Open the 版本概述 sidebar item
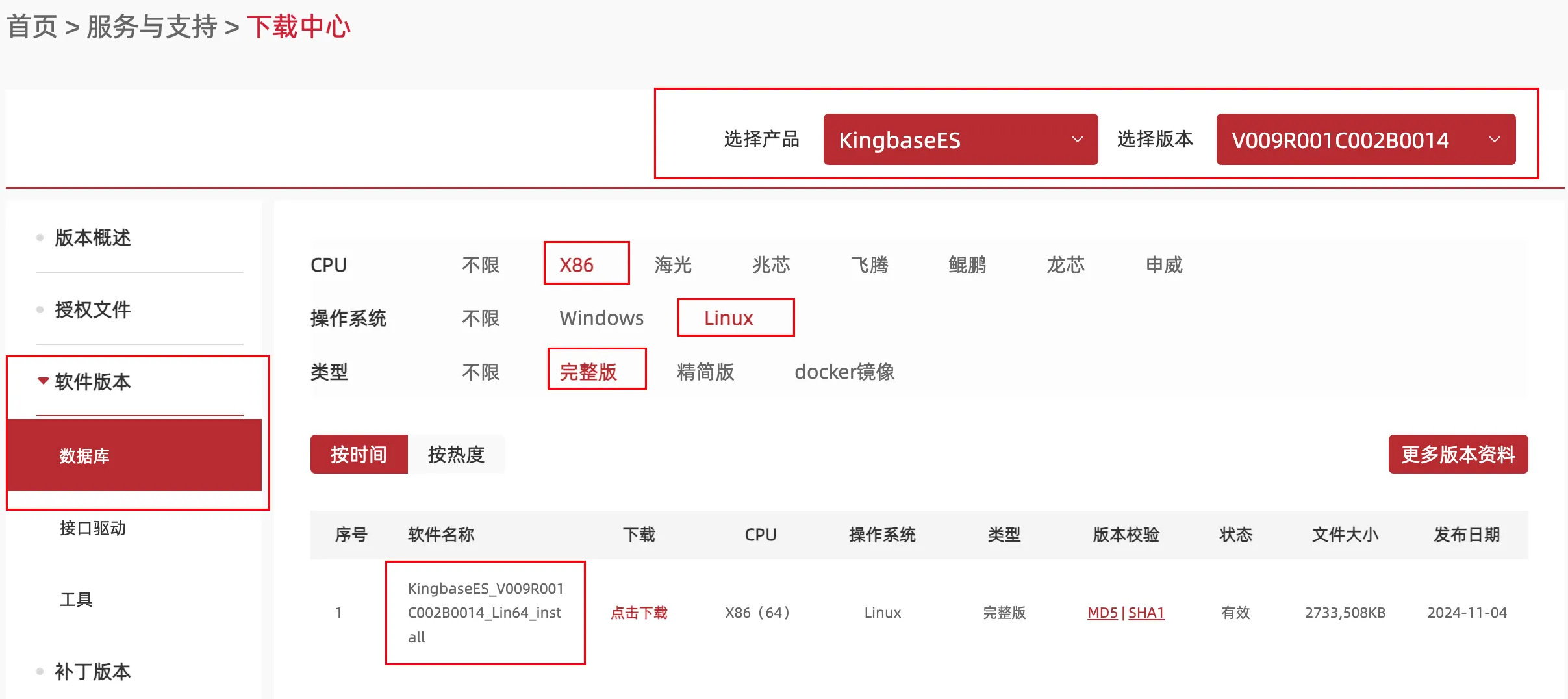The height and width of the screenshot is (699, 1568). (x=93, y=238)
